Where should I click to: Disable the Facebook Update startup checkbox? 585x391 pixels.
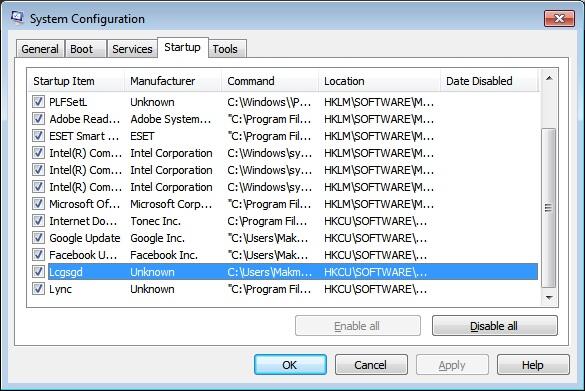38,255
